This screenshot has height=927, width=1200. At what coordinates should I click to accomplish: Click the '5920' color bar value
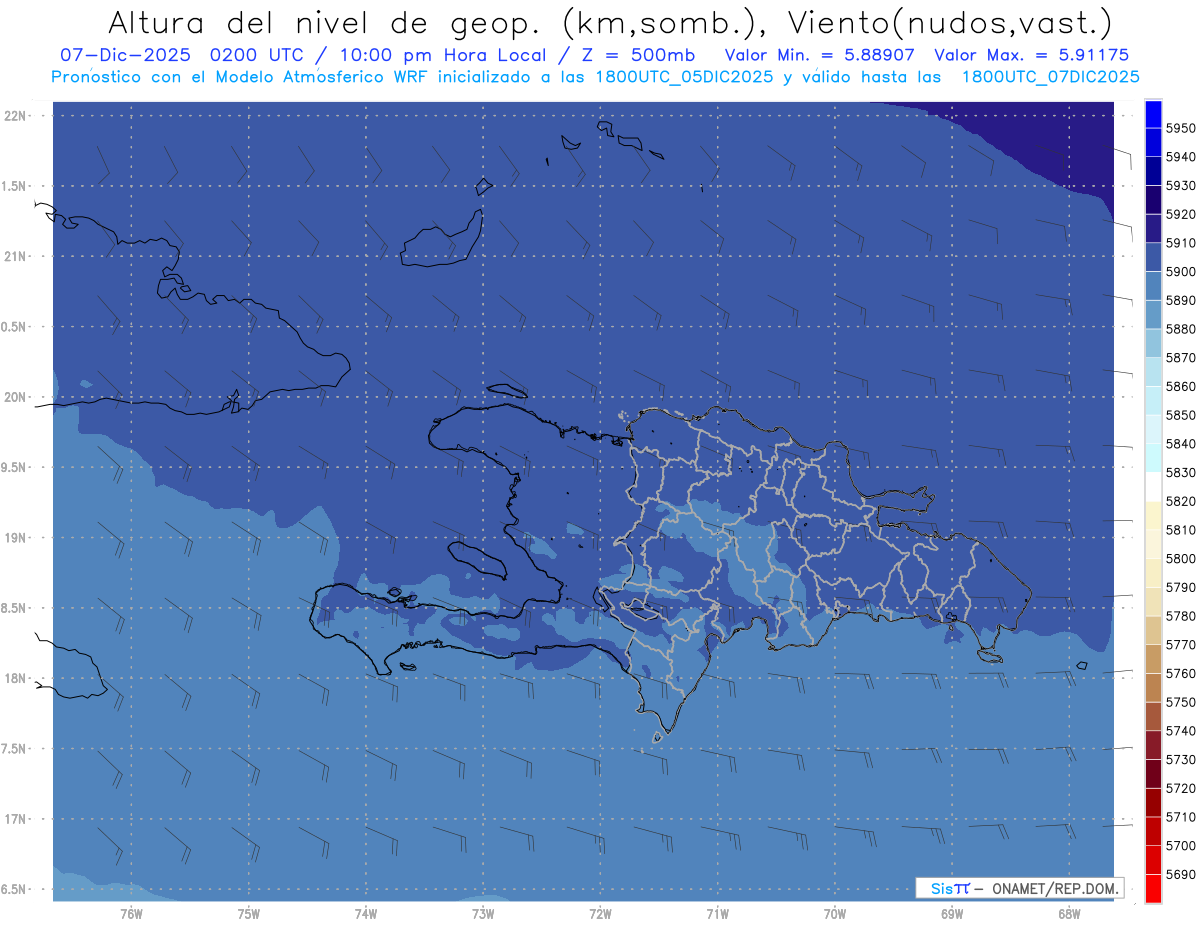(1181, 215)
